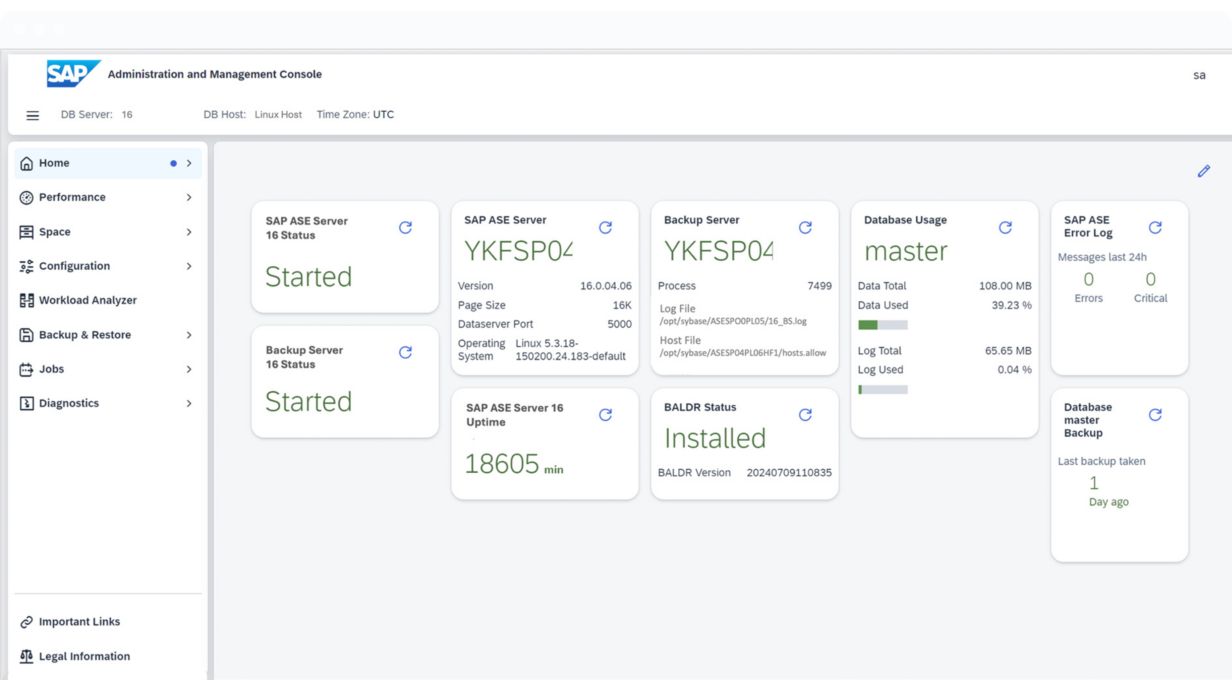This screenshot has height=680, width=1232.
Task: Click the Data Used progress bar
Action: 883,325
